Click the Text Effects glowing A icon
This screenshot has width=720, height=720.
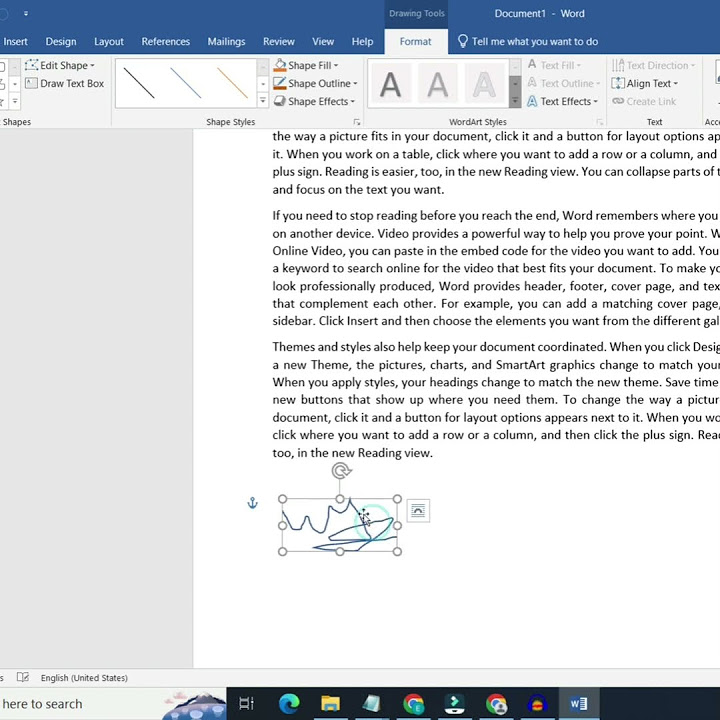pyautogui.click(x=532, y=101)
